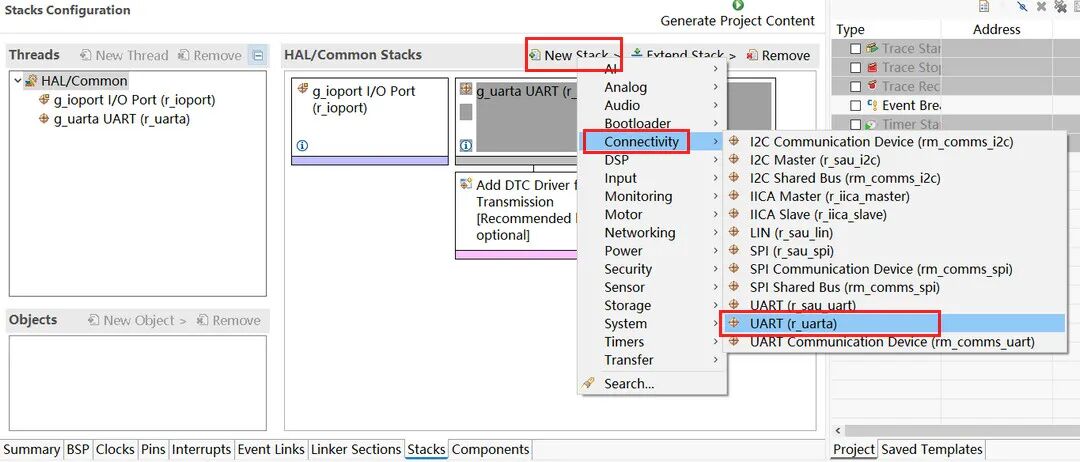Click the icon beside IICA Master entry

click(734, 196)
